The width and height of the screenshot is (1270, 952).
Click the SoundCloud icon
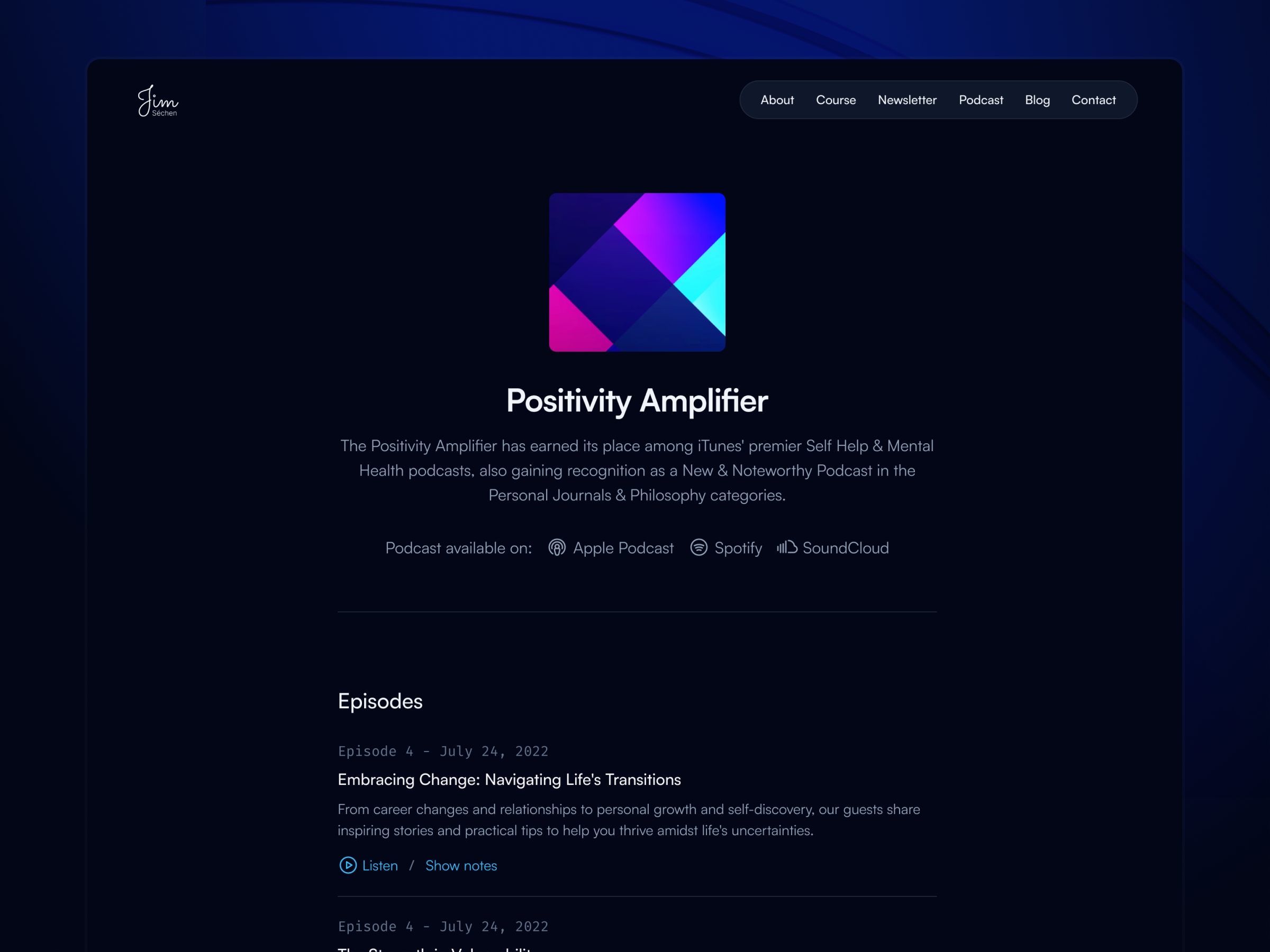click(786, 548)
